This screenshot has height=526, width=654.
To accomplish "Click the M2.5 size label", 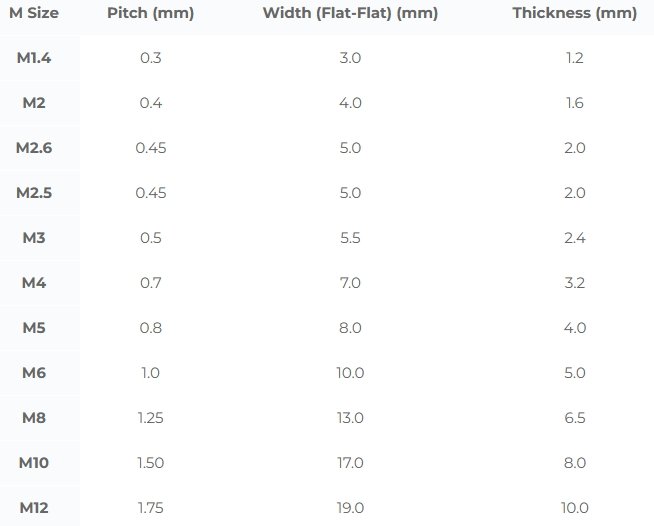I will pos(34,193).
